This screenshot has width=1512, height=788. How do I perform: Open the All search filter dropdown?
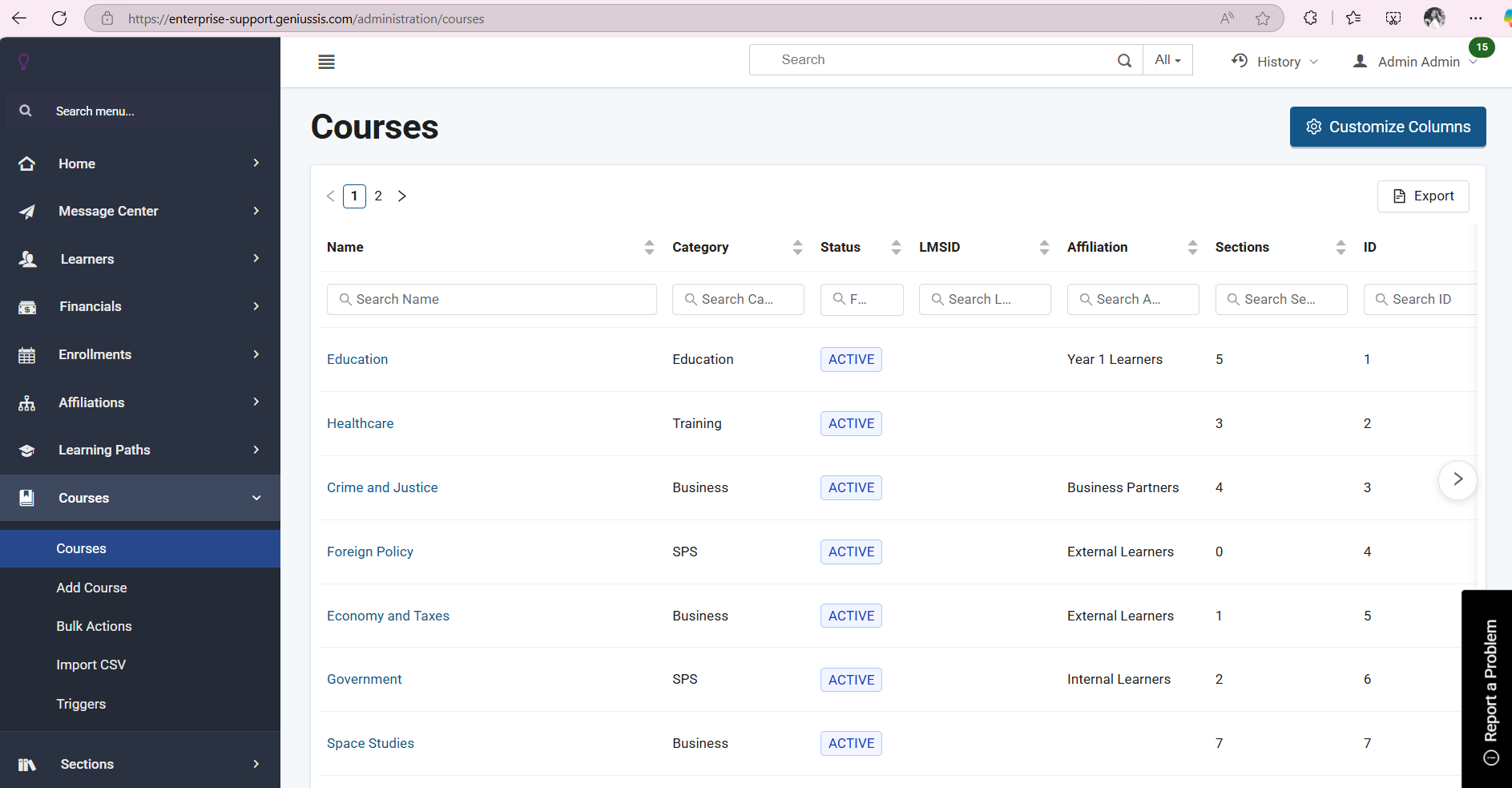point(1167,59)
